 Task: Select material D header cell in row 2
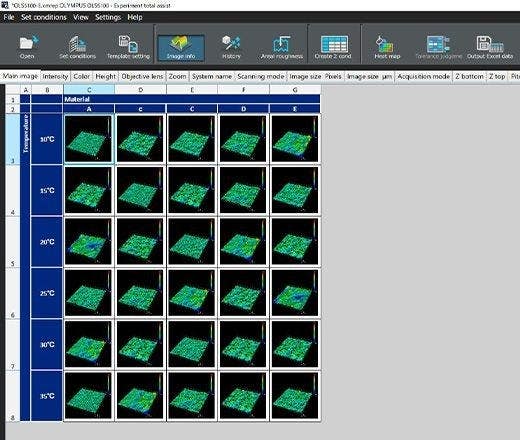[x=243, y=109]
